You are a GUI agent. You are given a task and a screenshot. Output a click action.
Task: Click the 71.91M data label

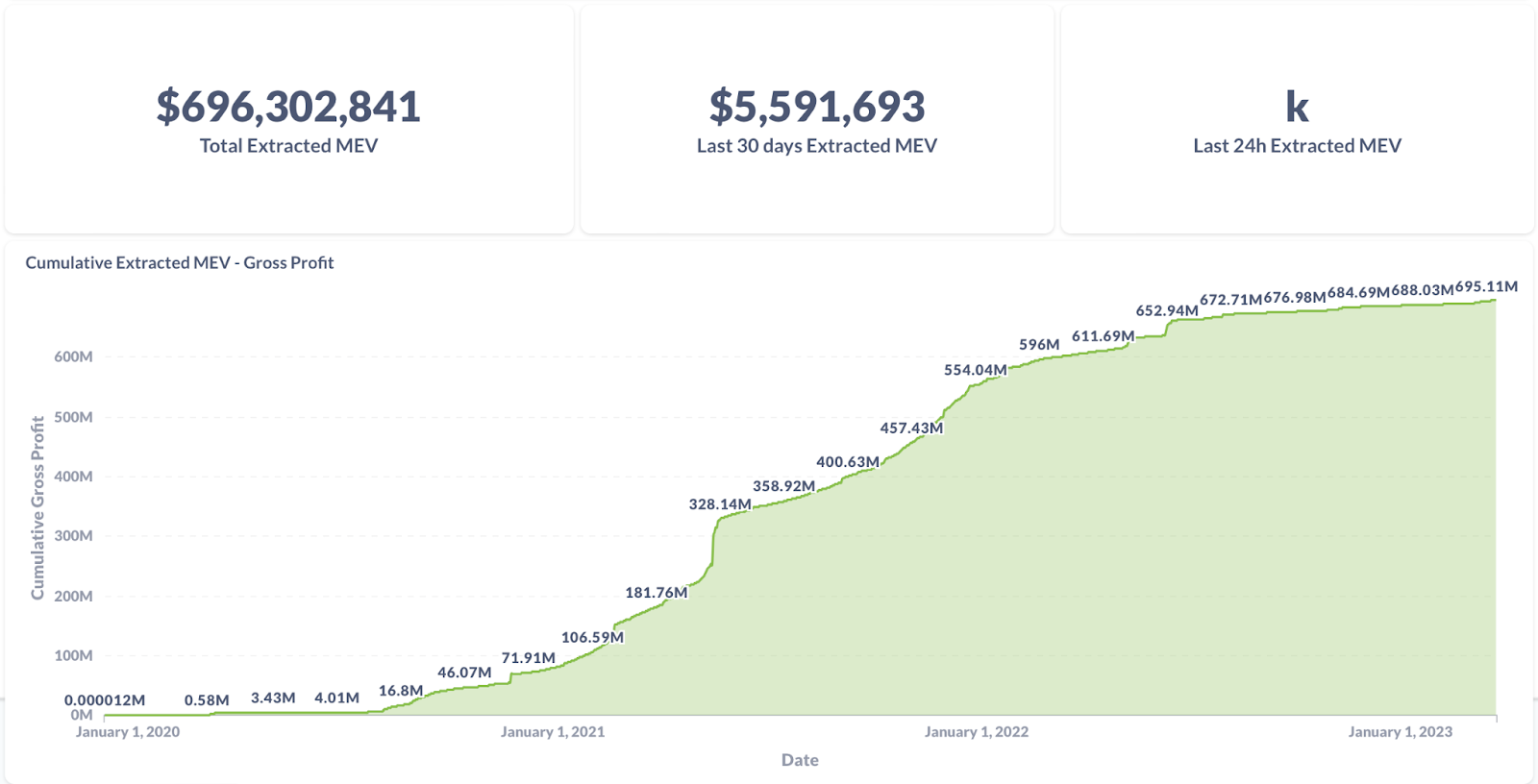(x=528, y=658)
